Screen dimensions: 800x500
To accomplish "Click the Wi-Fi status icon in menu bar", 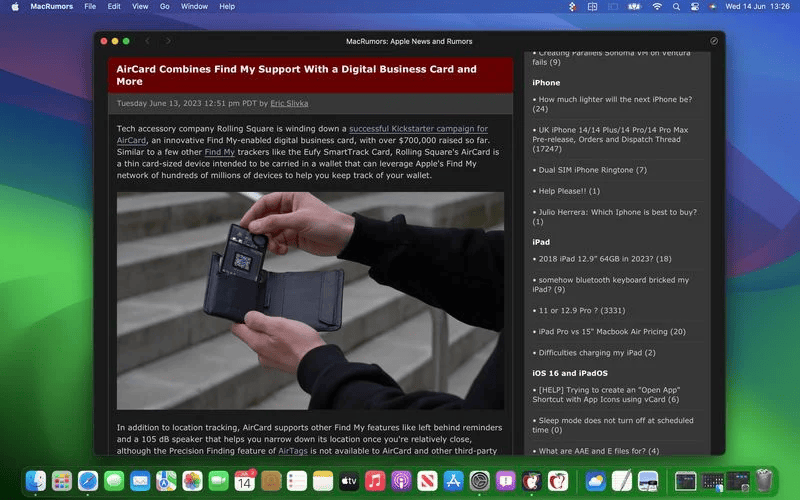I will (657, 6).
